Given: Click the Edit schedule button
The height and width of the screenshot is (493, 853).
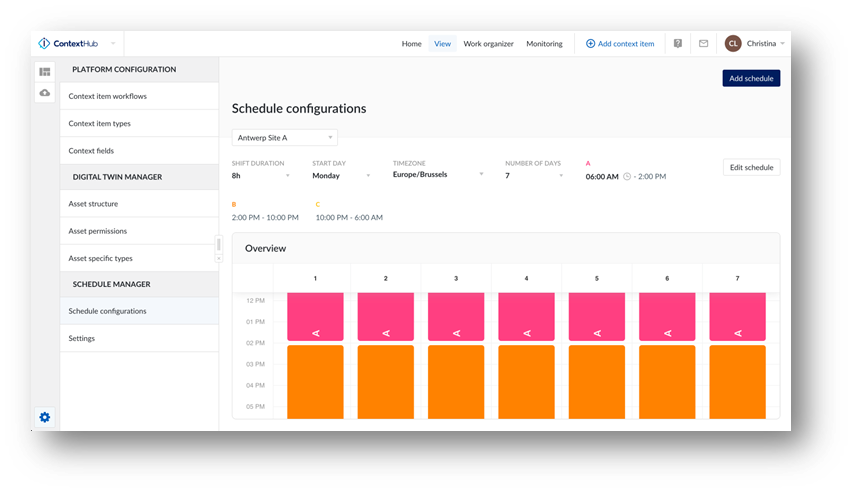Looking at the screenshot, I should [751, 167].
